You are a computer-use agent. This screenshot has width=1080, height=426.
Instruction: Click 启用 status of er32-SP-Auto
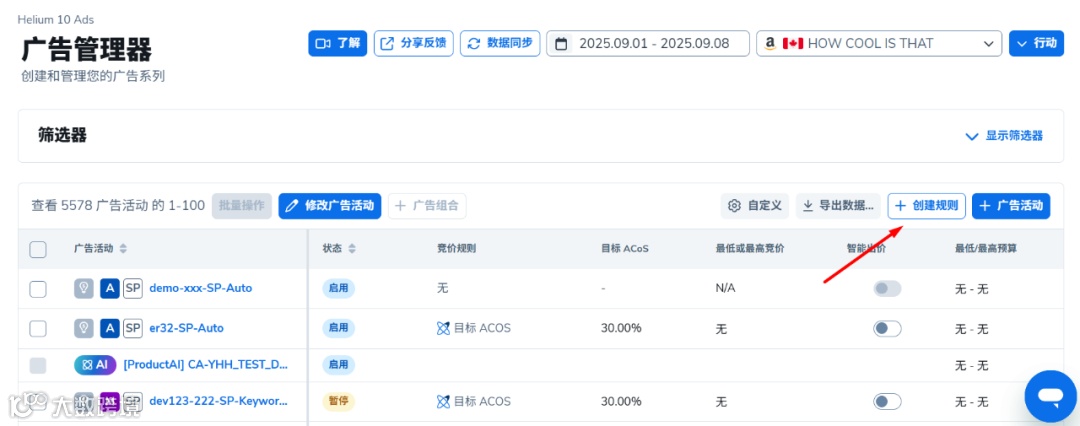click(338, 328)
